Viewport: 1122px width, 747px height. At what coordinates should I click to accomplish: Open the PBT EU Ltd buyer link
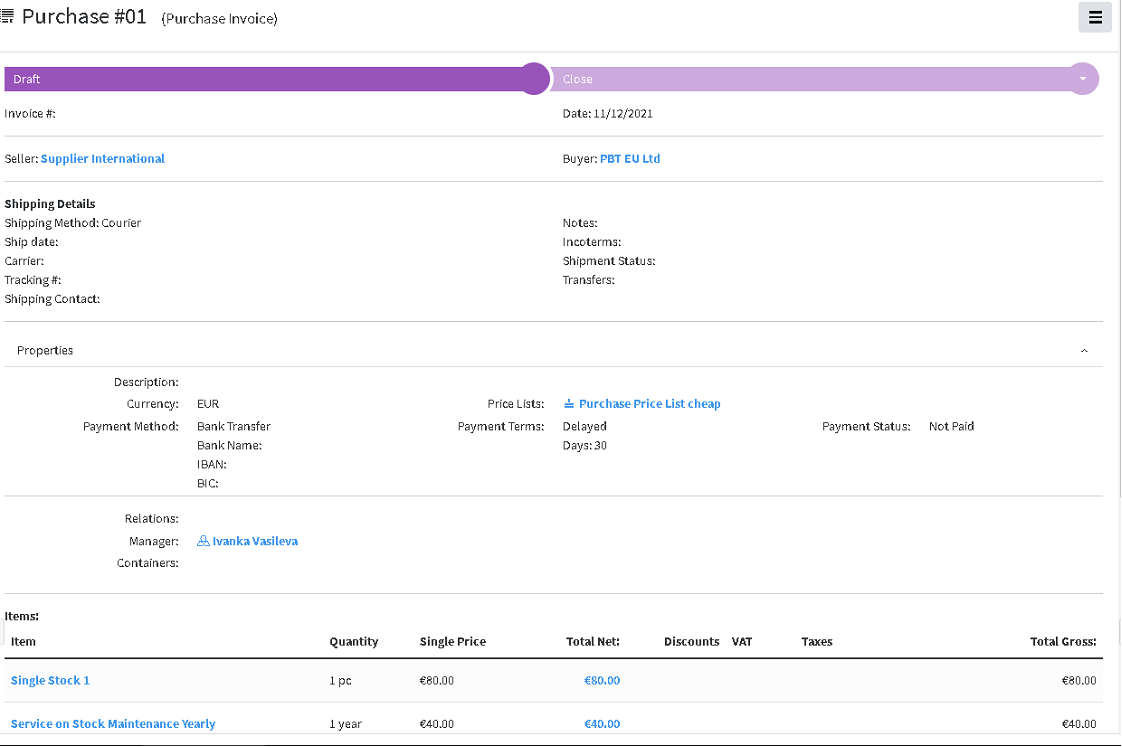tap(630, 159)
